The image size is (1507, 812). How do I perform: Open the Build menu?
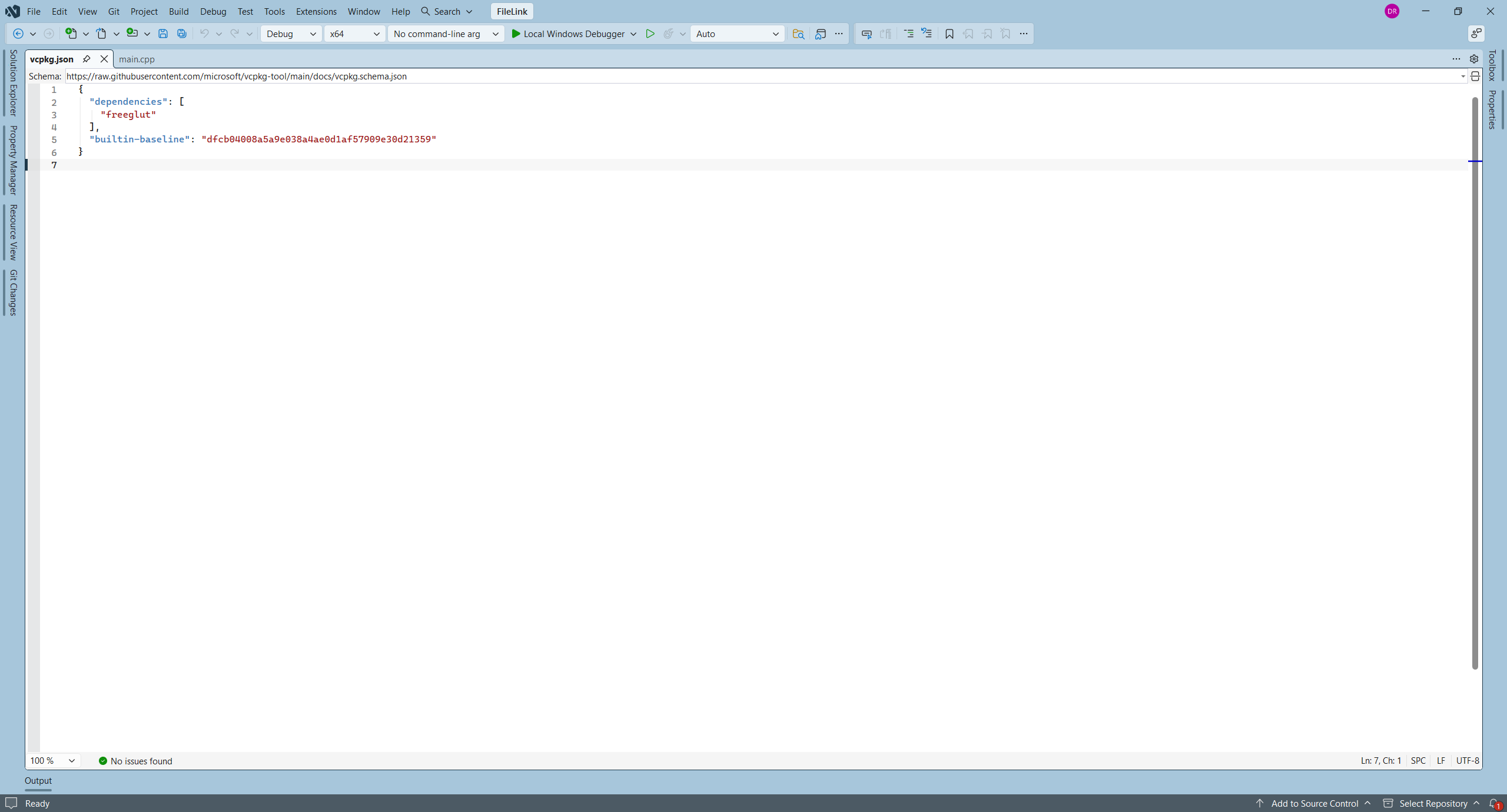(178, 11)
